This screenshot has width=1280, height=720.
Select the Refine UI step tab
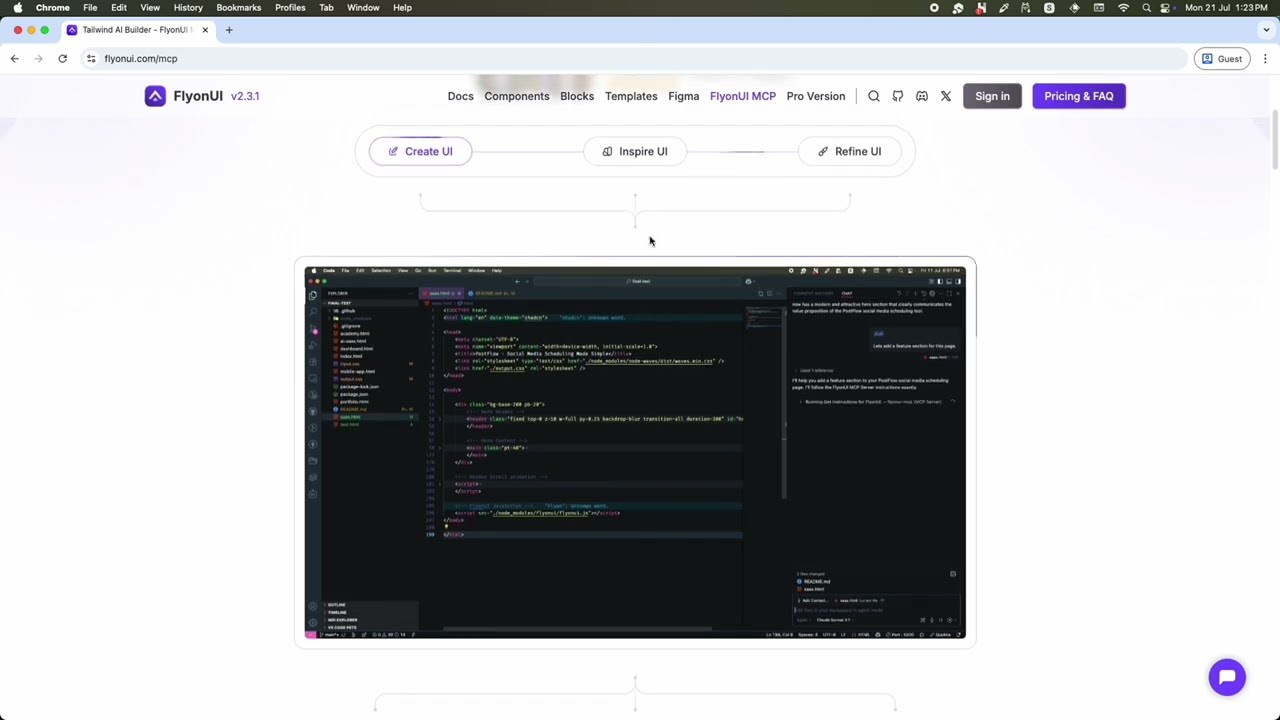tap(849, 151)
